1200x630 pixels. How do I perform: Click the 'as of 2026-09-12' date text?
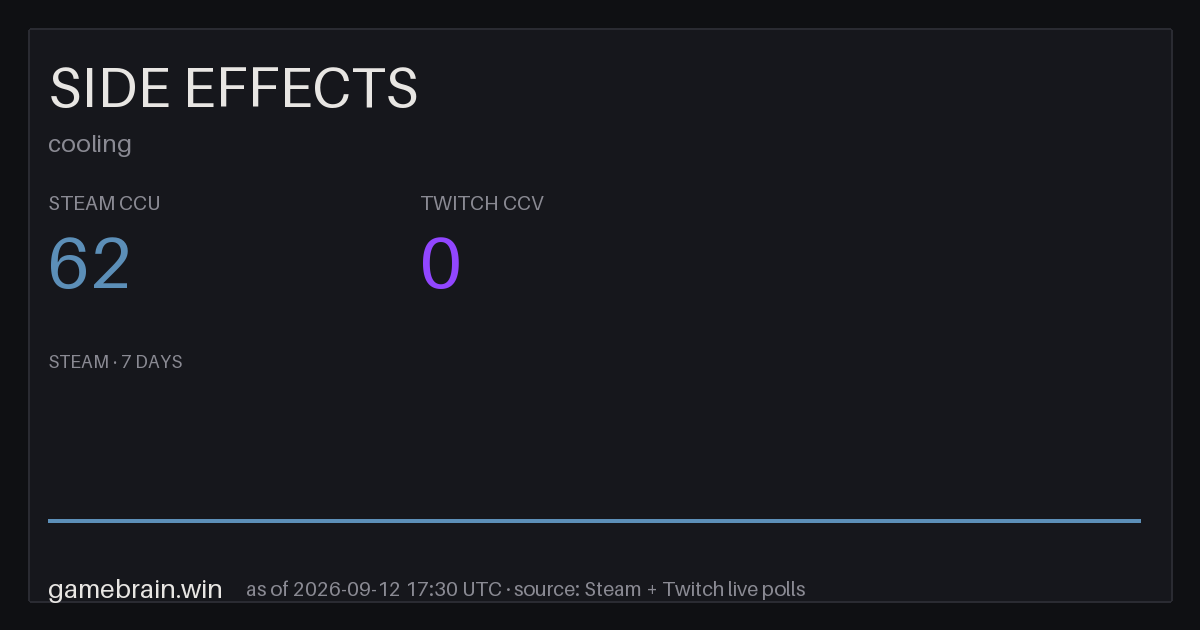pyautogui.click(x=323, y=589)
